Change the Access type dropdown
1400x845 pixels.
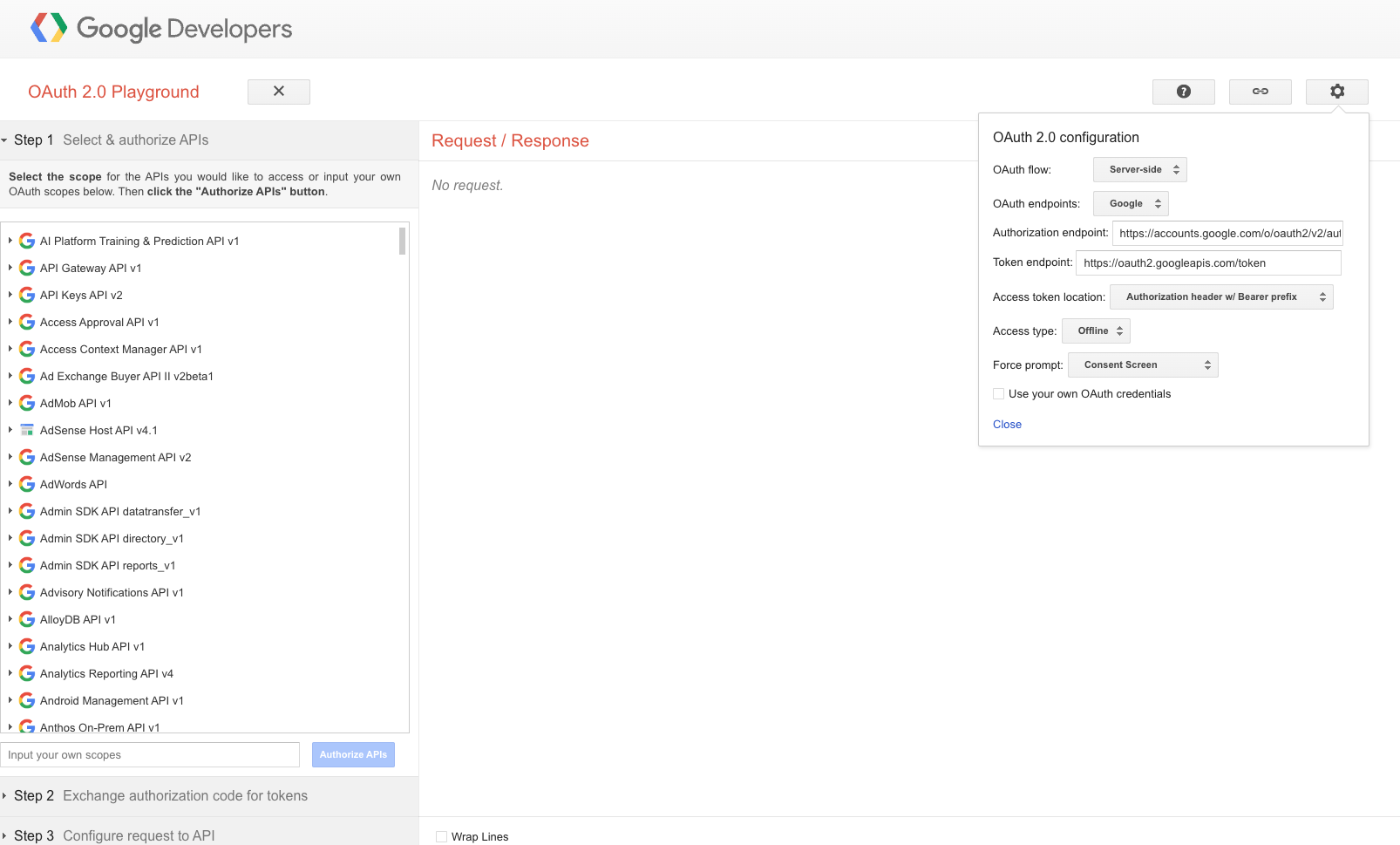point(1096,331)
